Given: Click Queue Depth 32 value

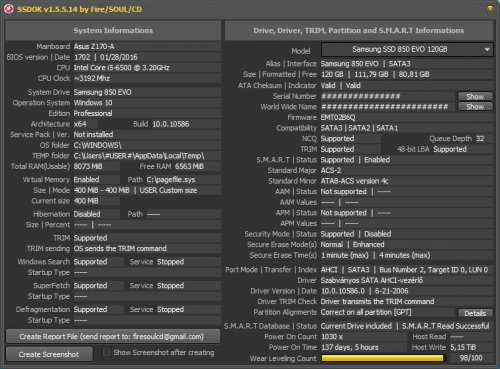Looking at the screenshot, I should pos(480,139).
